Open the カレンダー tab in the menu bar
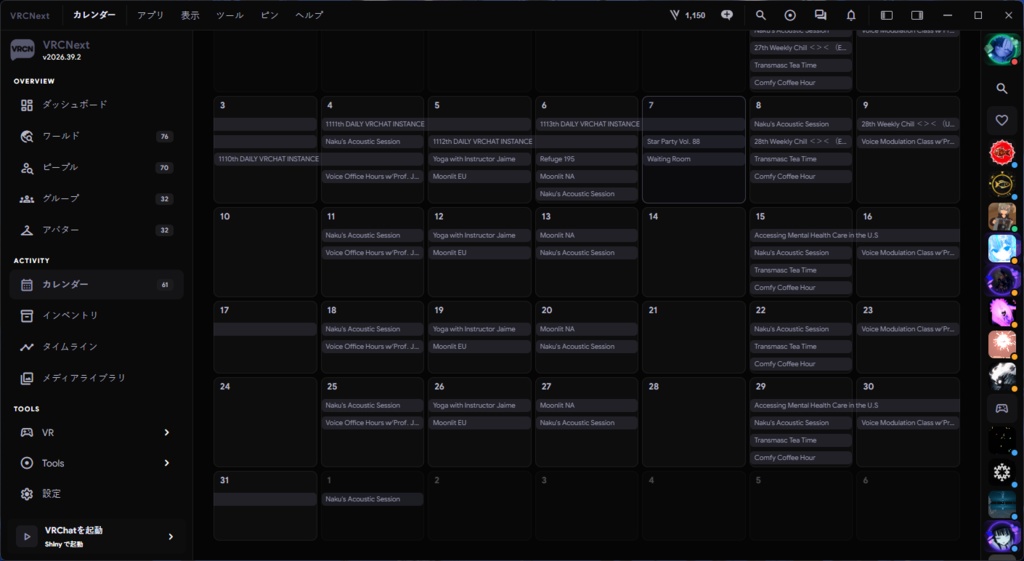The image size is (1024, 561). (x=94, y=15)
